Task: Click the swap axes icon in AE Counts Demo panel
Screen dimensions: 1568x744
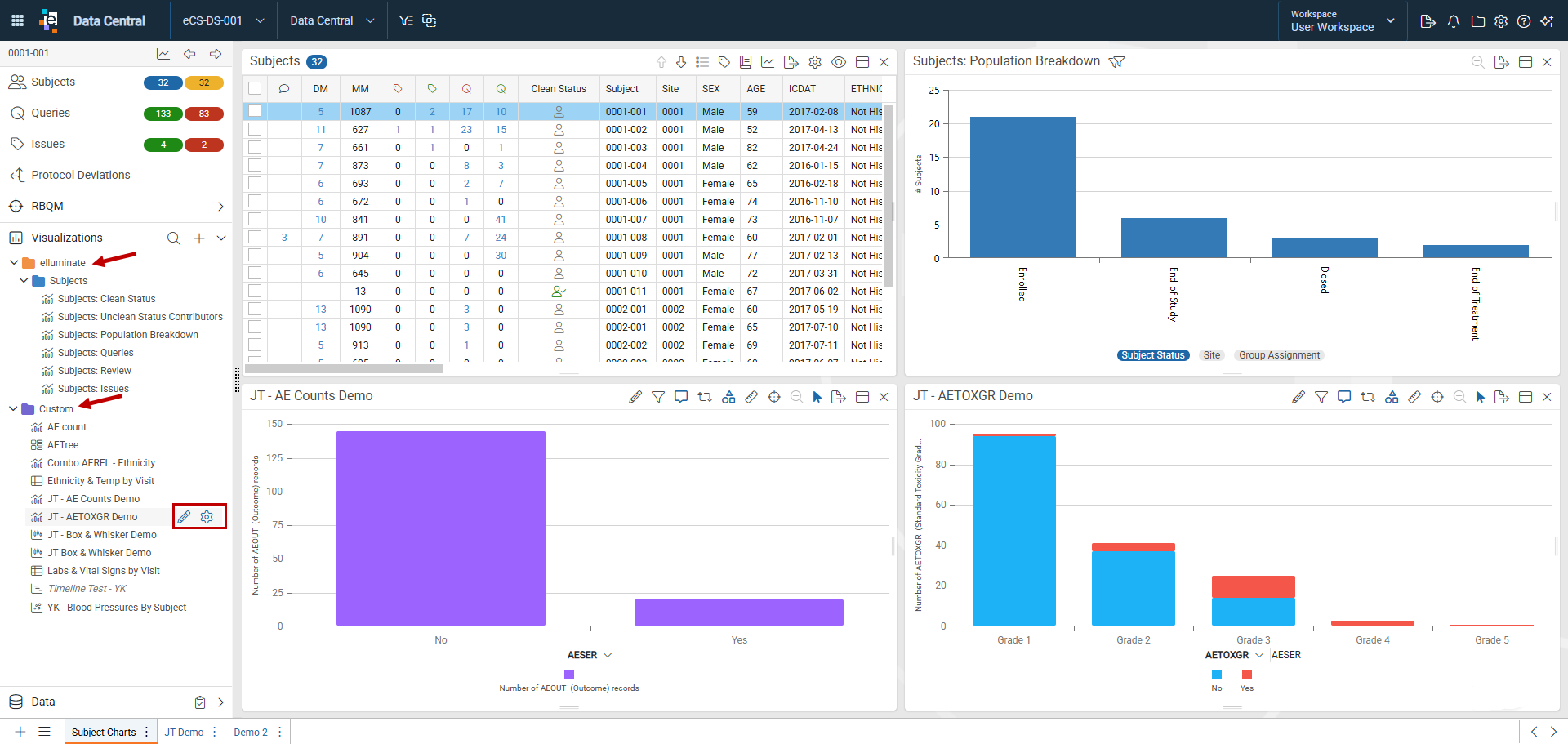Action: (705, 397)
